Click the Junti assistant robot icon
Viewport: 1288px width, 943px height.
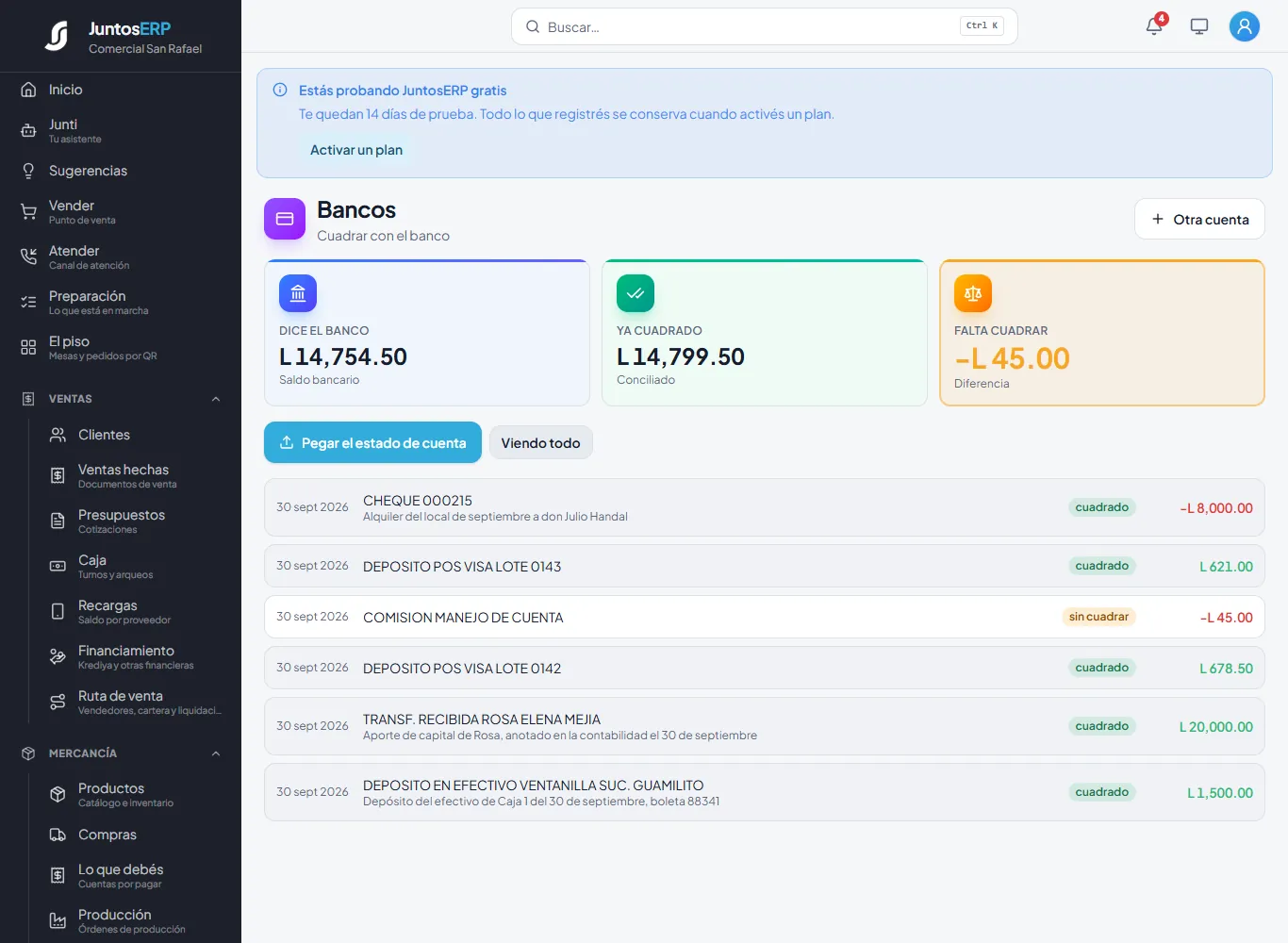pos(28,131)
